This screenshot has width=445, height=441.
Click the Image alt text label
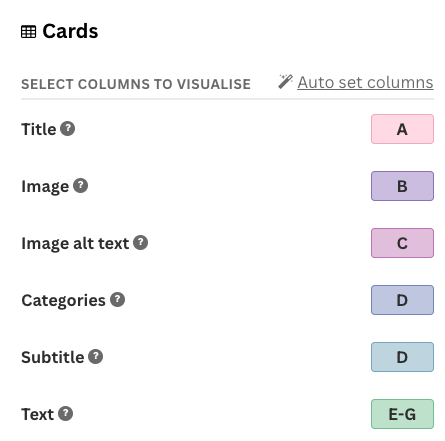tap(75, 243)
